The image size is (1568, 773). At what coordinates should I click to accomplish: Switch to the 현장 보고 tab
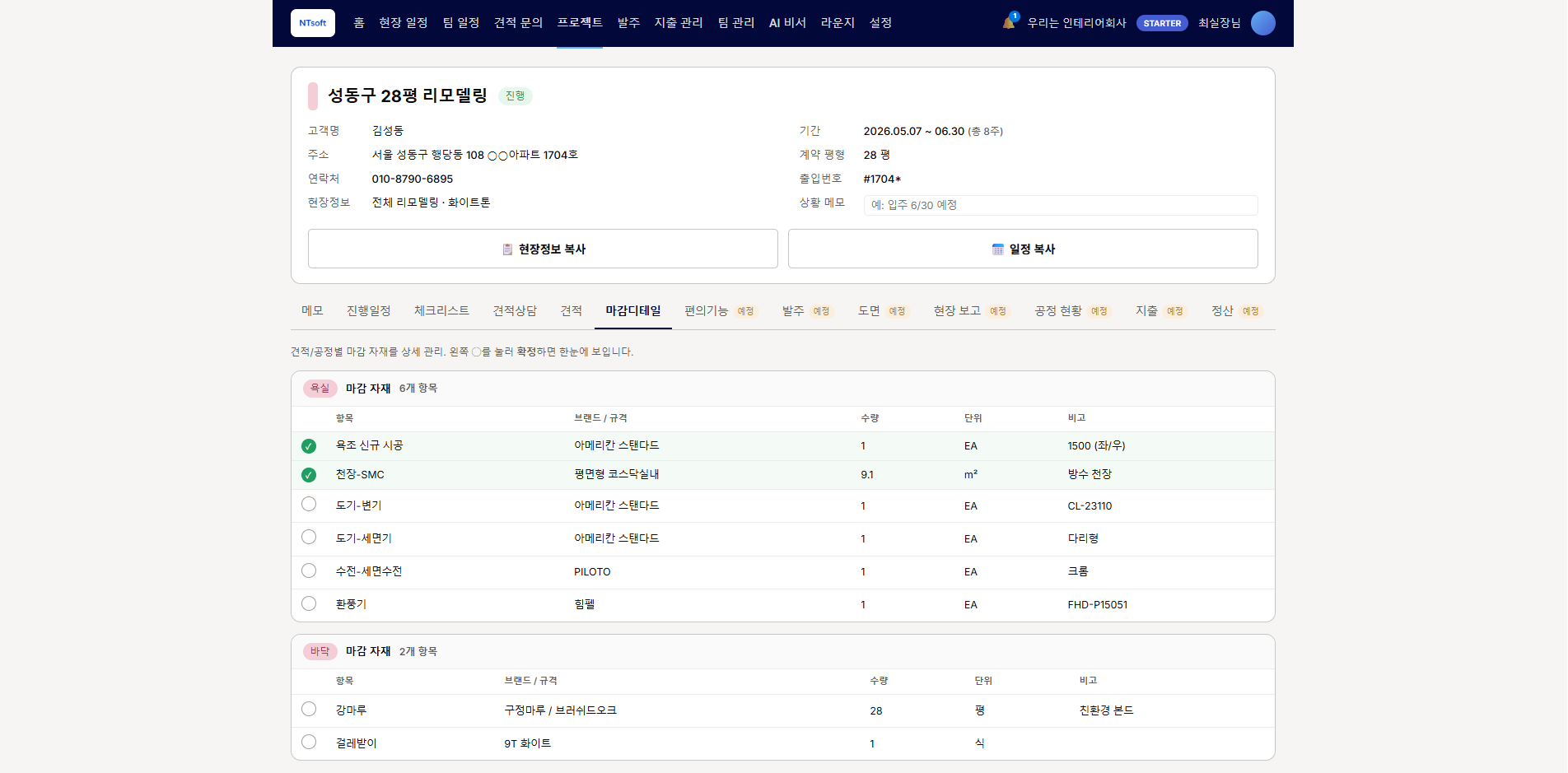(971, 310)
